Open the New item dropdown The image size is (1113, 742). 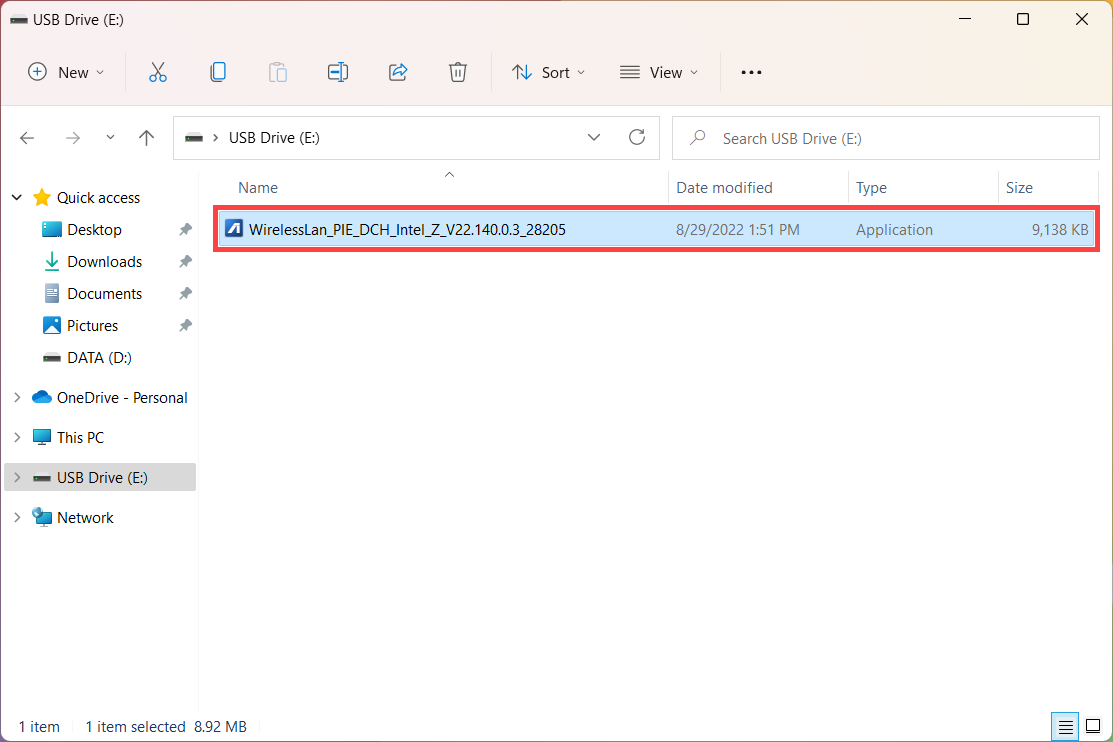tap(66, 72)
